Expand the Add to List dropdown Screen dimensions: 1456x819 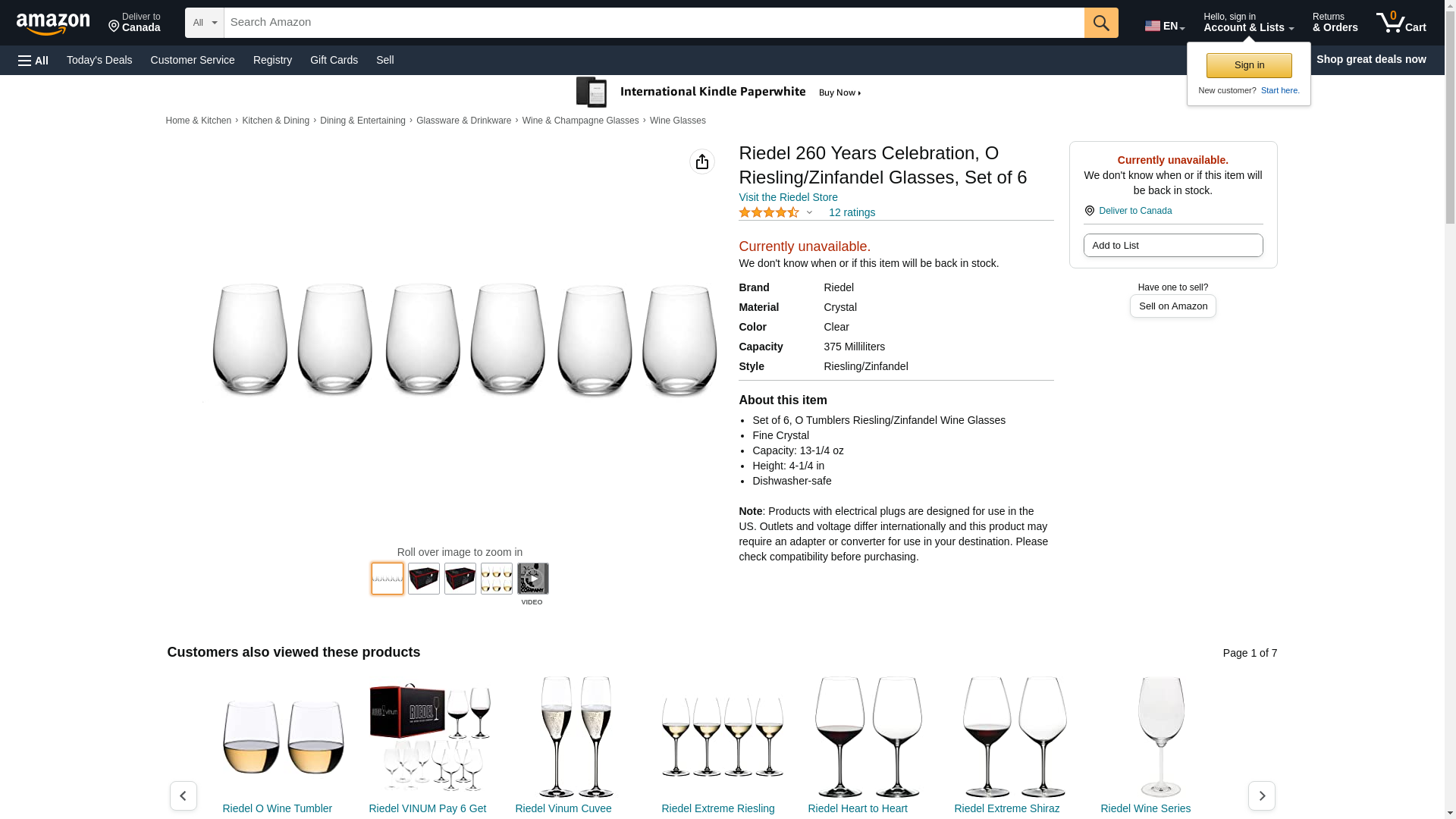click(x=1172, y=246)
